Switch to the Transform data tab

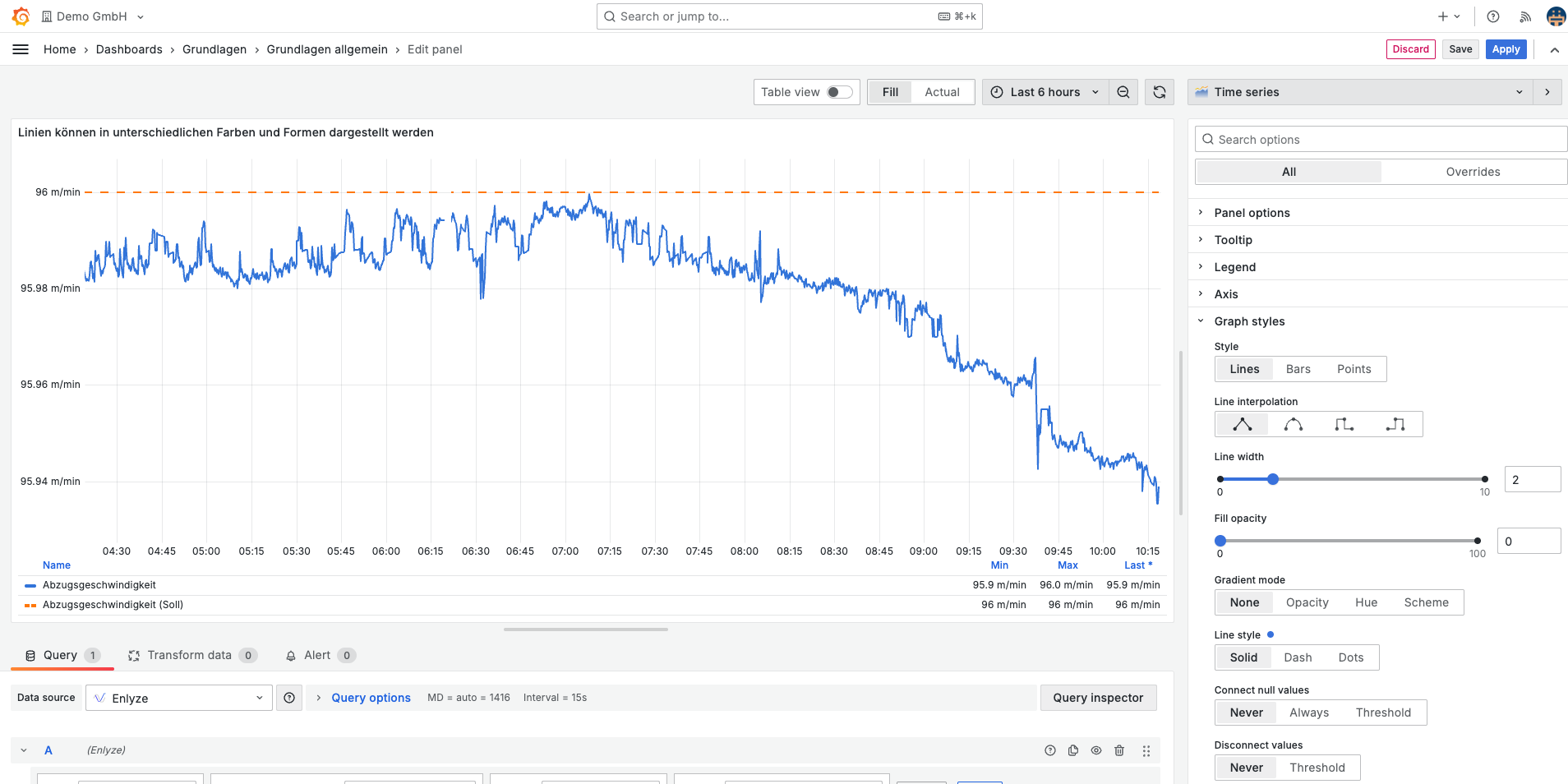[x=191, y=655]
